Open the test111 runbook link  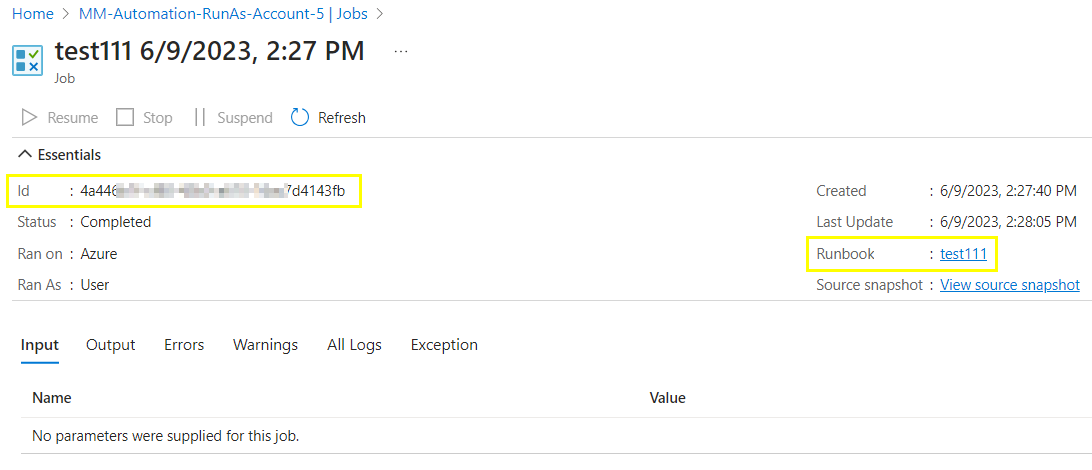963,254
